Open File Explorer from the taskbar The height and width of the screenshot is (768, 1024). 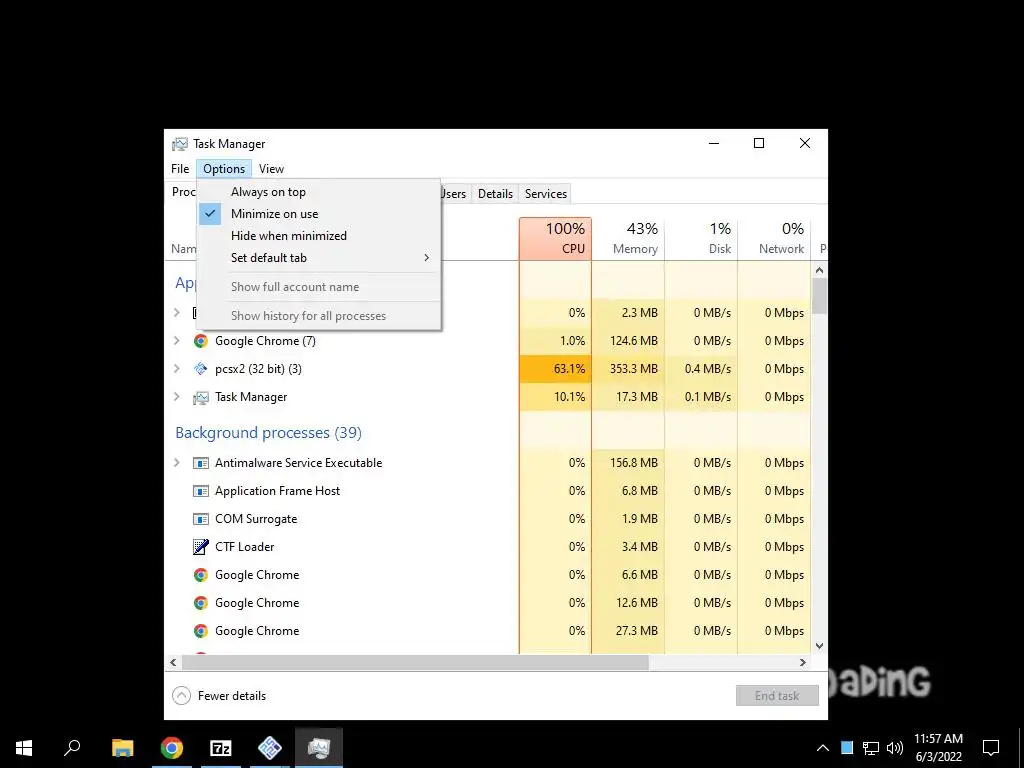[x=123, y=748]
